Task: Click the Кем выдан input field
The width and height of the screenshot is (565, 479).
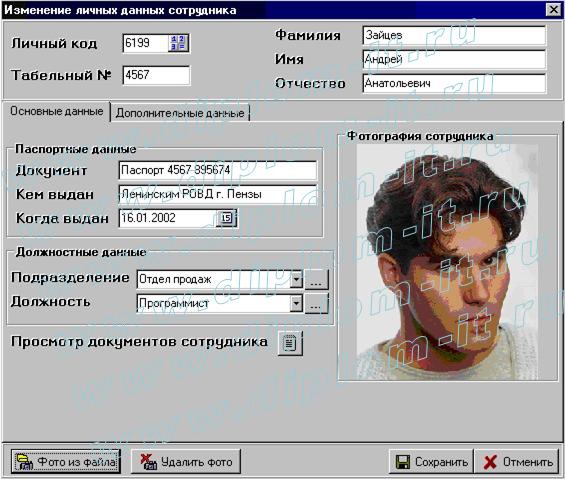Action: click(x=218, y=194)
